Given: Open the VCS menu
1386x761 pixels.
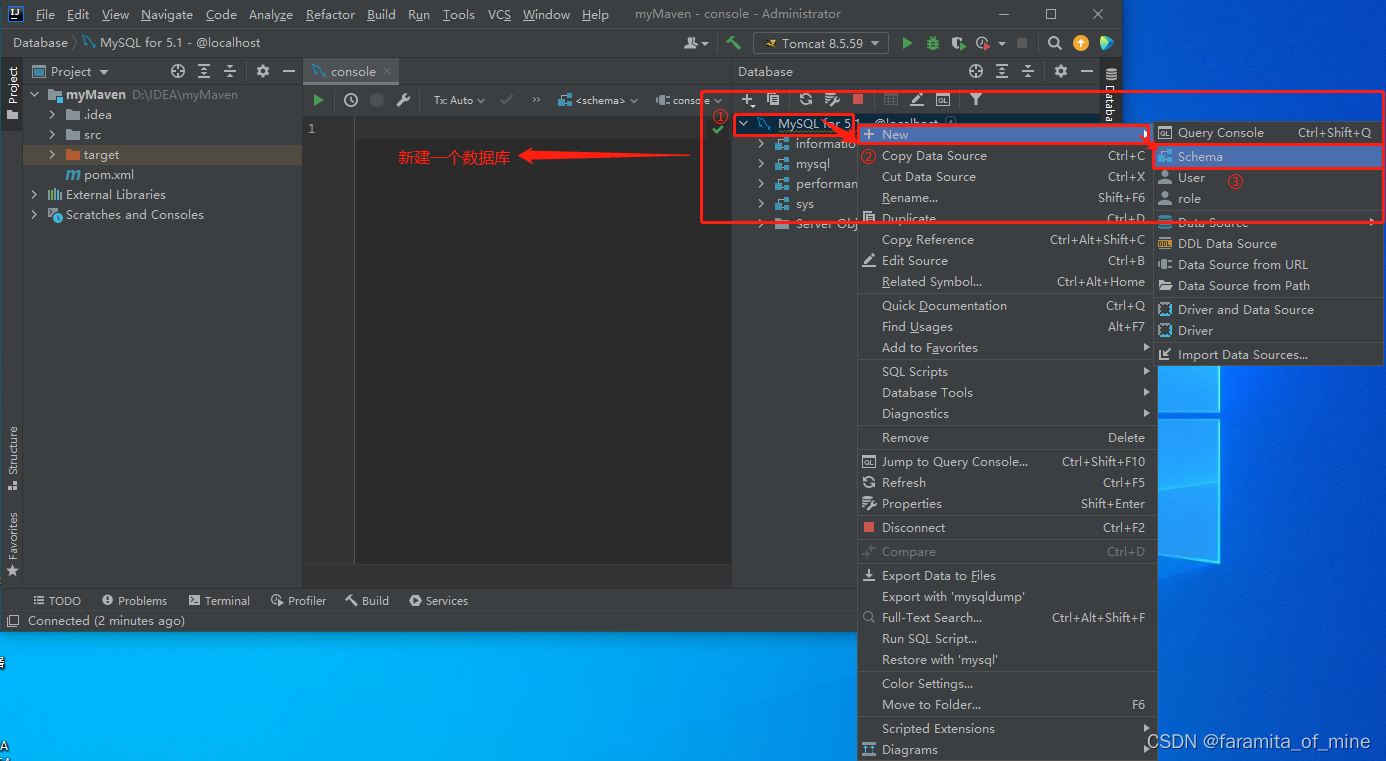Looking at the screenshot, I should [499, 14].
